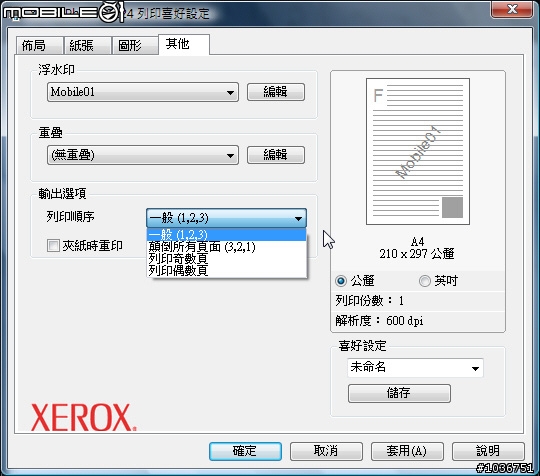This screenshot has height=476, width=540.
Task: Click 編輯 button for 重疊
Action: pyautogui.click(x=276, y=155)
